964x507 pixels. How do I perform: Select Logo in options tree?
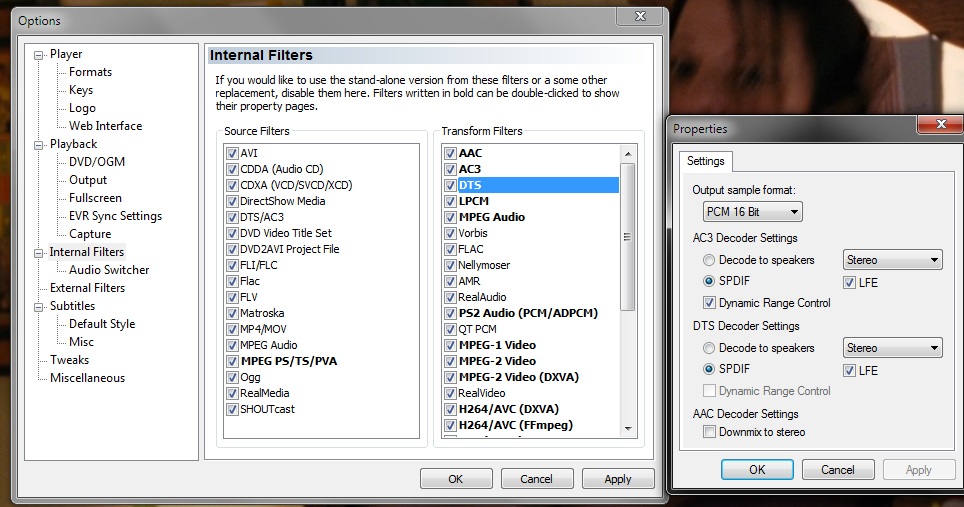coord(82,108)
